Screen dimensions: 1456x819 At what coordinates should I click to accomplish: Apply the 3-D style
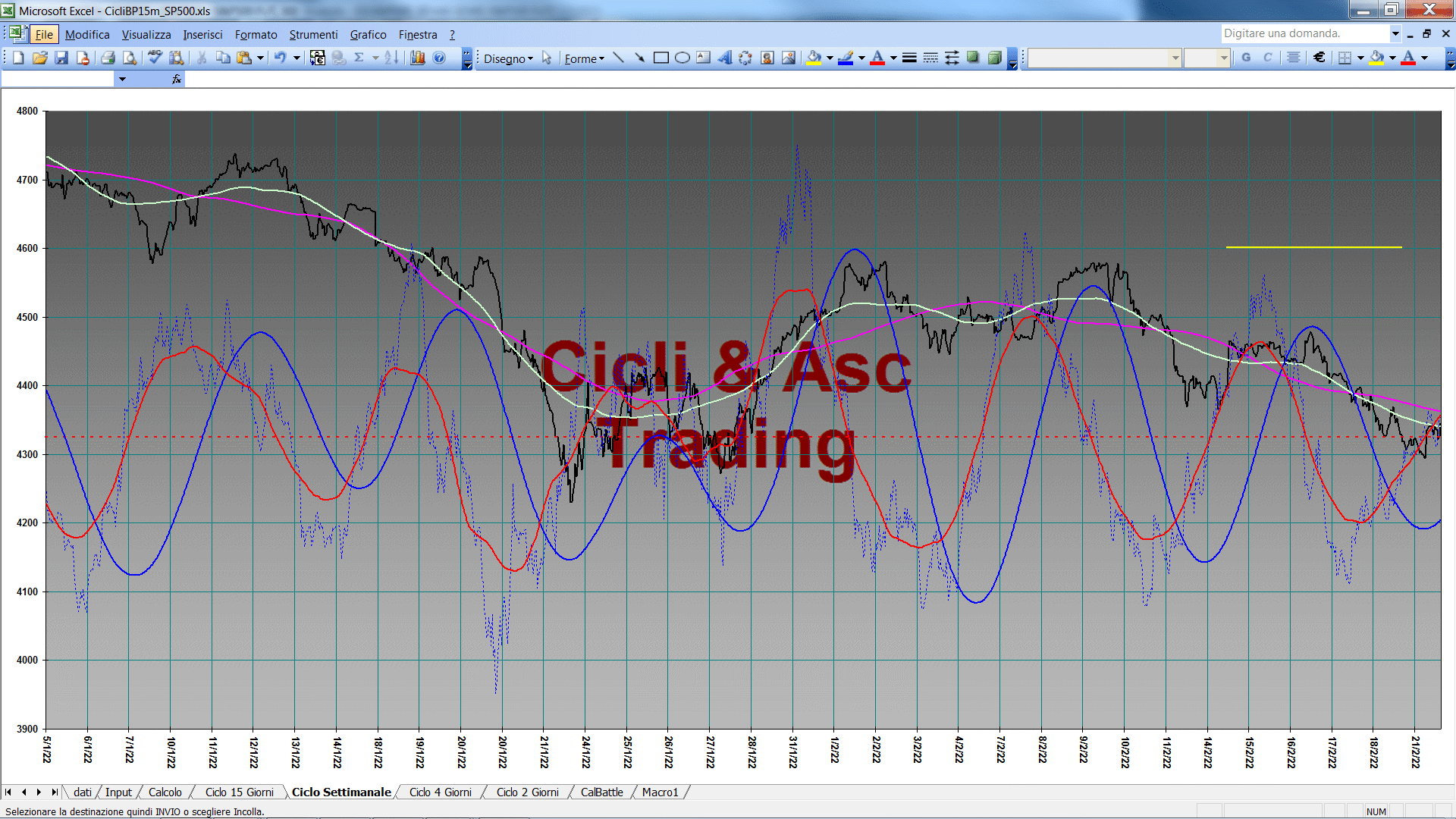(x=994, y=58)
